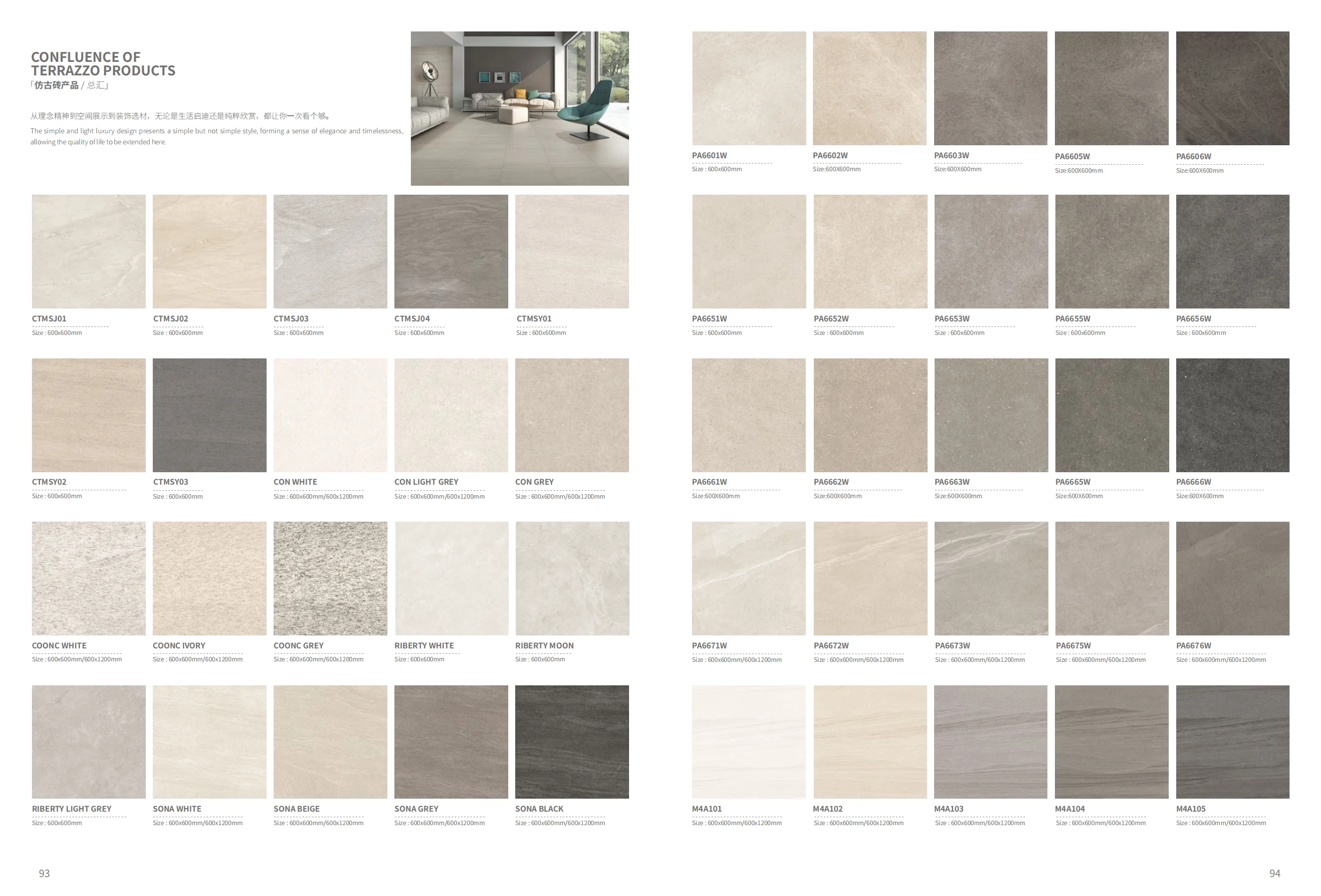Screen dimensions: 1321x896
Task: Click the Confluence of Terrazzo Products heading
Action: [103, 63]
